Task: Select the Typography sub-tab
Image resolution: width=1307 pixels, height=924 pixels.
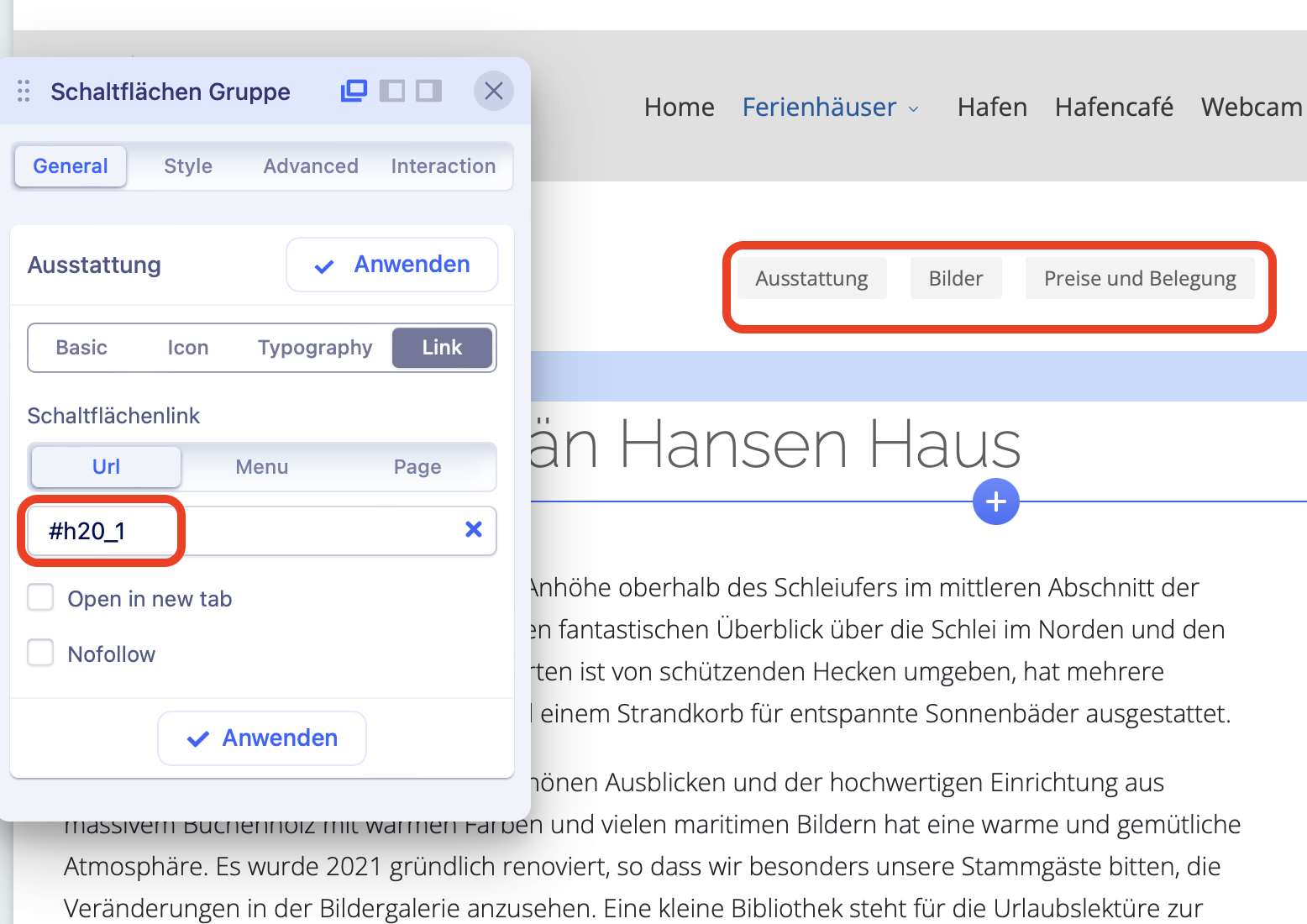Action: (x=315, y=348)
